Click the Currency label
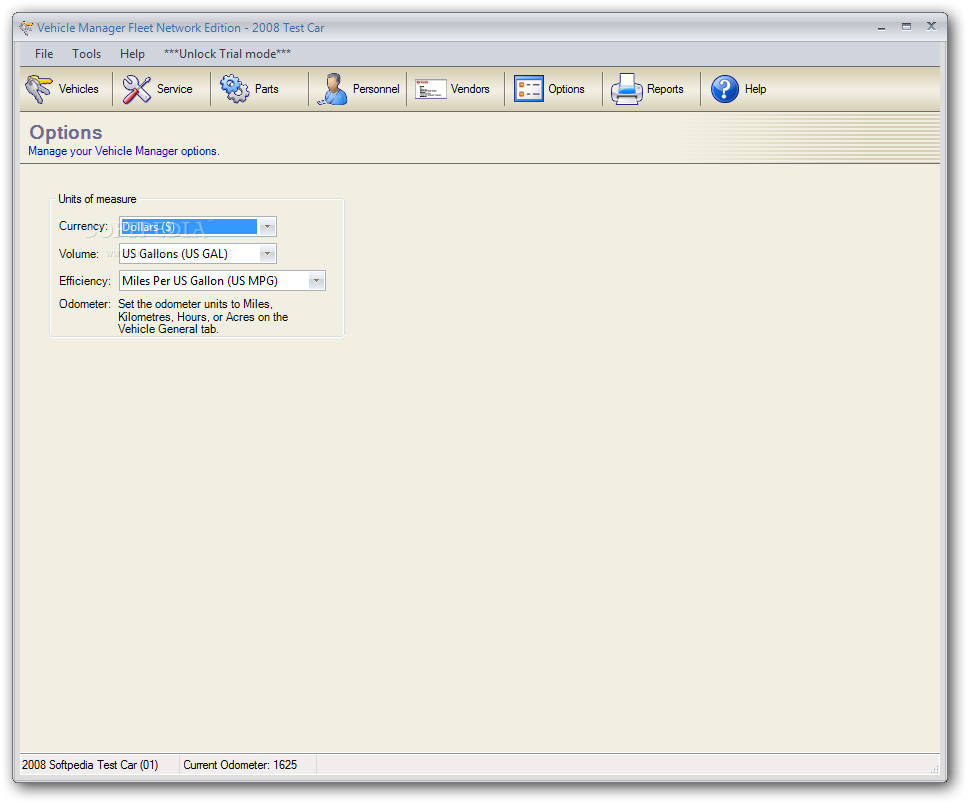Viewport: 968px width, 803px height. (x=83, y=226)
